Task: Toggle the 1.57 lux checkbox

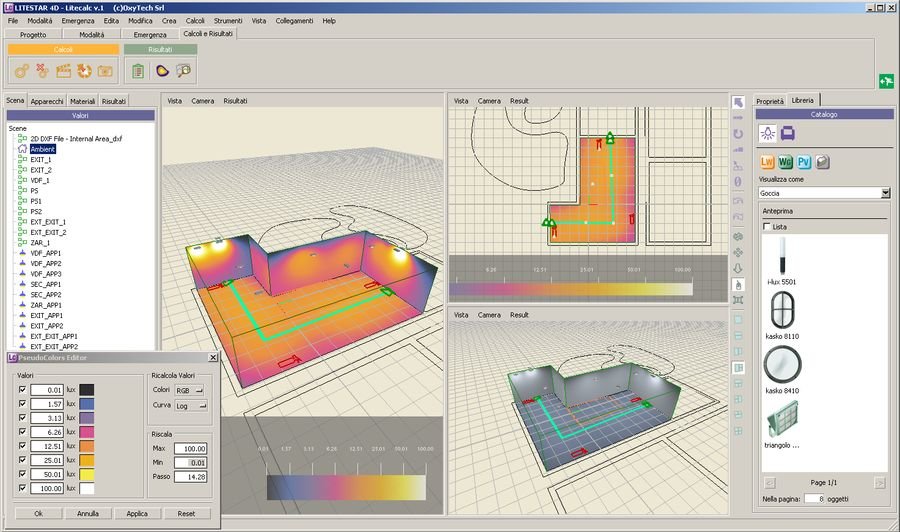Action: [x=22, y=403]
